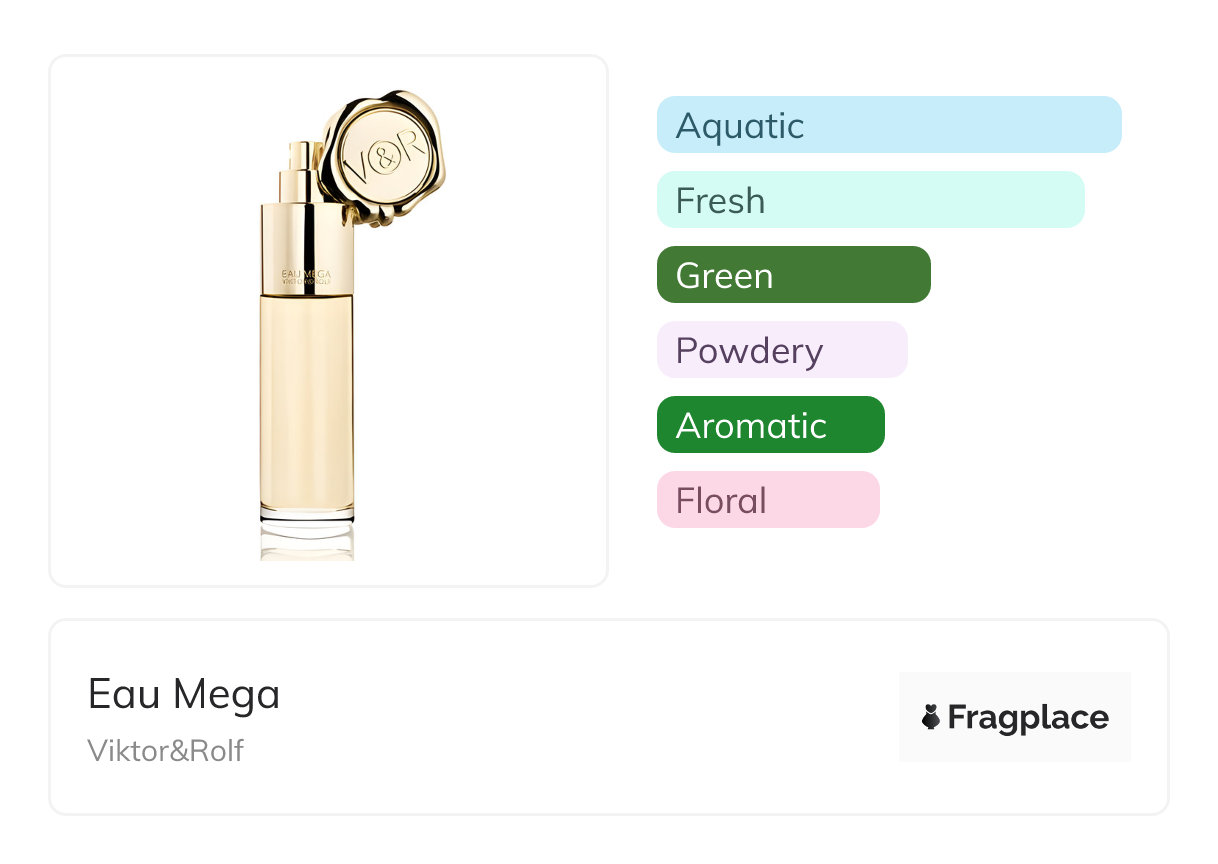This screenshot has width=1218, height=864.
Task: Click the word Aquatic inside the blue bar
Action: pyautogui.click(x=740, y=126)
